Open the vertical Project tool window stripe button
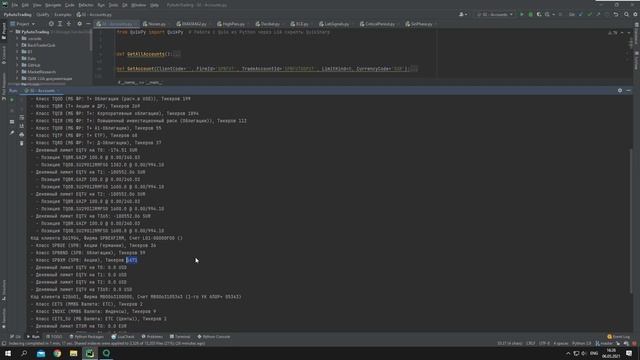Screen dimensions: 640x360 click(4, 30)
